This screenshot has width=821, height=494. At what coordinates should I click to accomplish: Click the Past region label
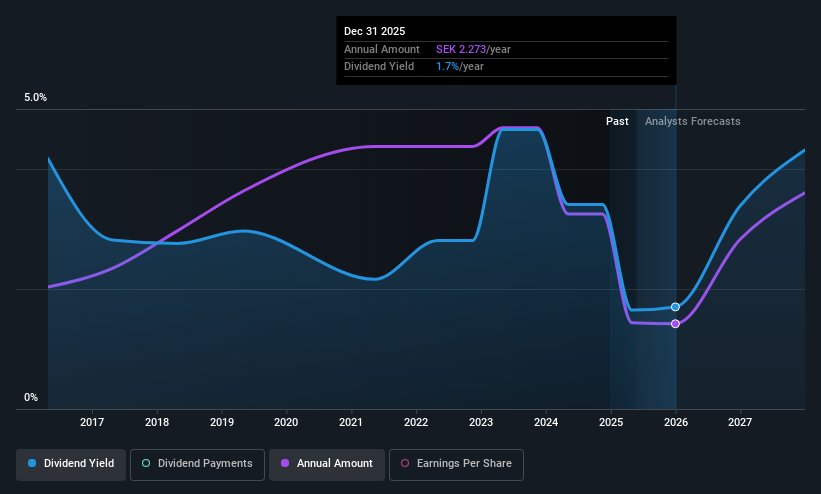[x=617, y=122]
